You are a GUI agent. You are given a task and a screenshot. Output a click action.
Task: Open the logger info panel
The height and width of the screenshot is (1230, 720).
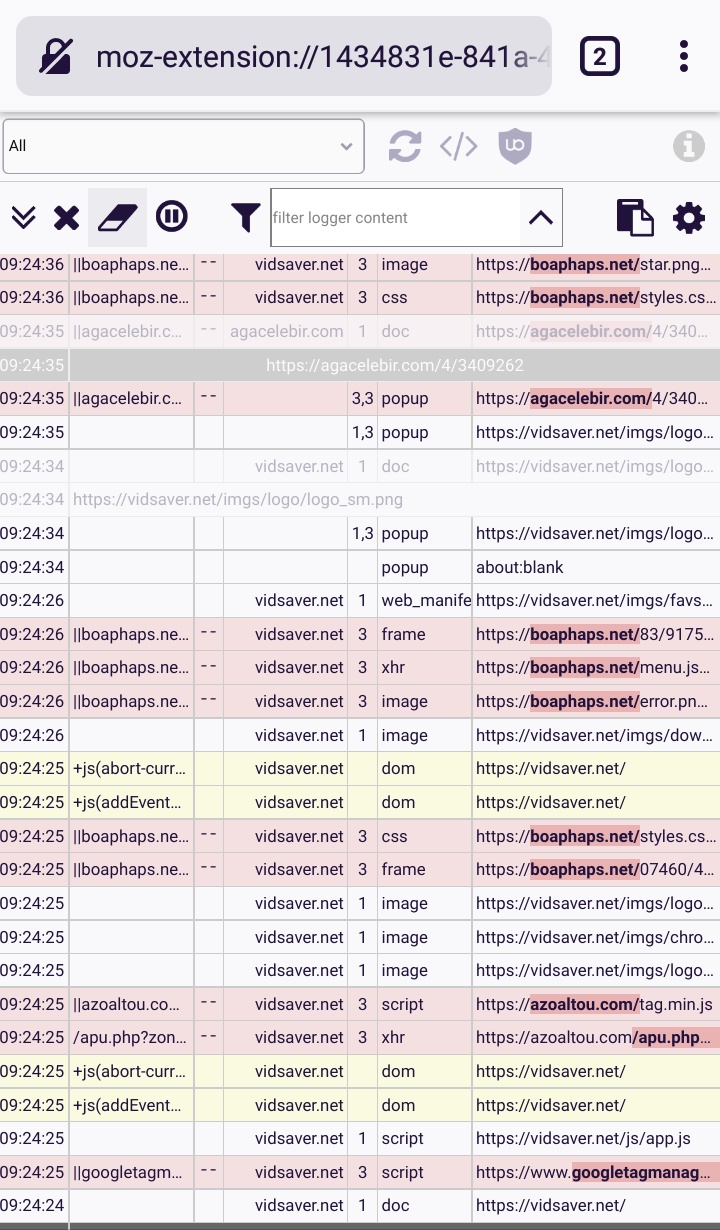(691, 146)
